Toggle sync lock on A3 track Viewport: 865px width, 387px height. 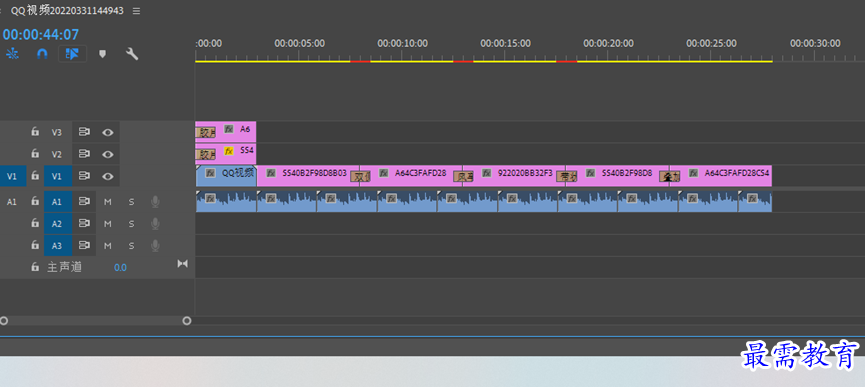tap(84, 245)
